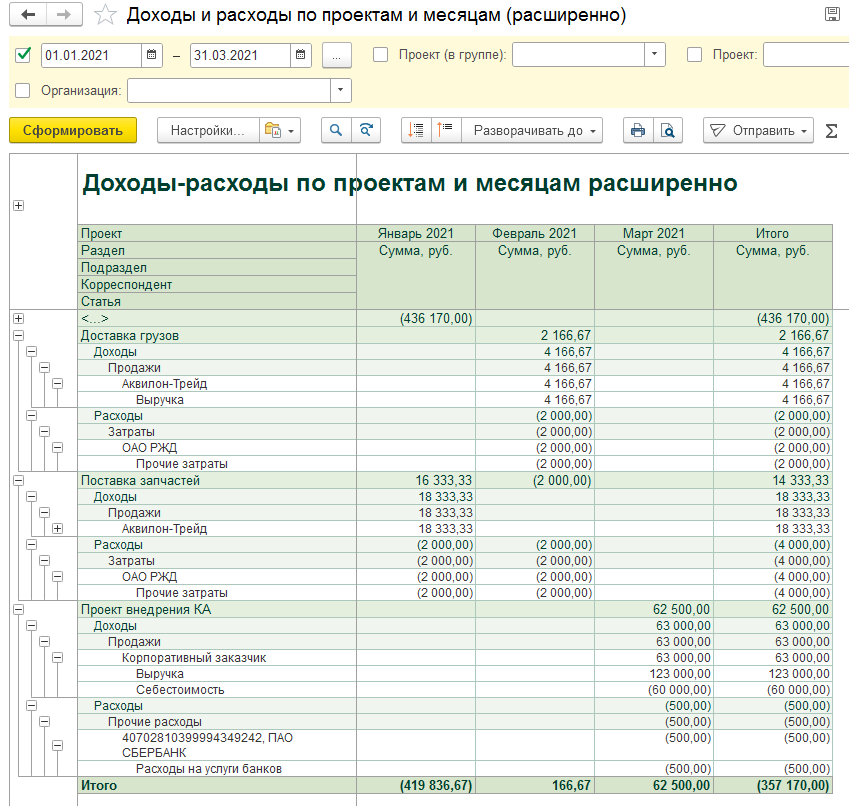Viewport: 849px width, 806px height.
Task: Open the Организация dropdown arrow
Action: [341, 90]
